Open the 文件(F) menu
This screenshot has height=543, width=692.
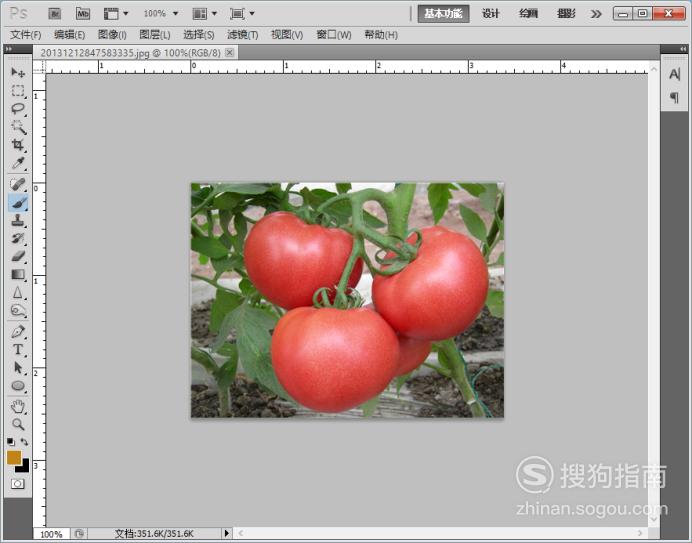26,34
